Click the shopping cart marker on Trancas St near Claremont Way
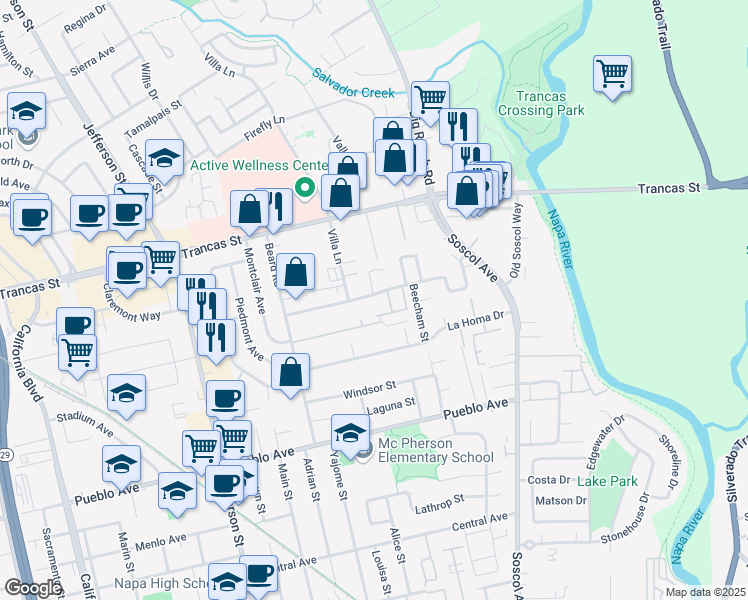 point(162,260)
